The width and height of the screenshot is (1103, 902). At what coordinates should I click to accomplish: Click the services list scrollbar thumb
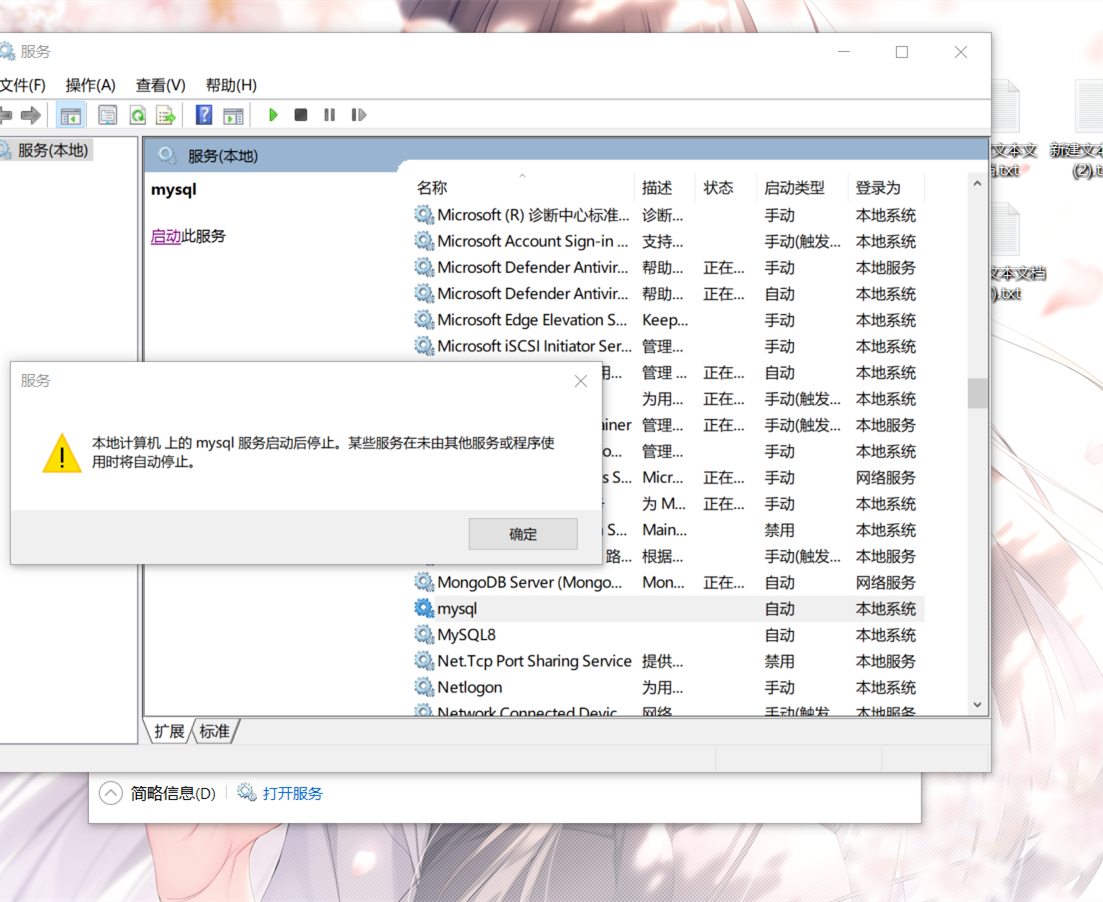tap(977, 393)
